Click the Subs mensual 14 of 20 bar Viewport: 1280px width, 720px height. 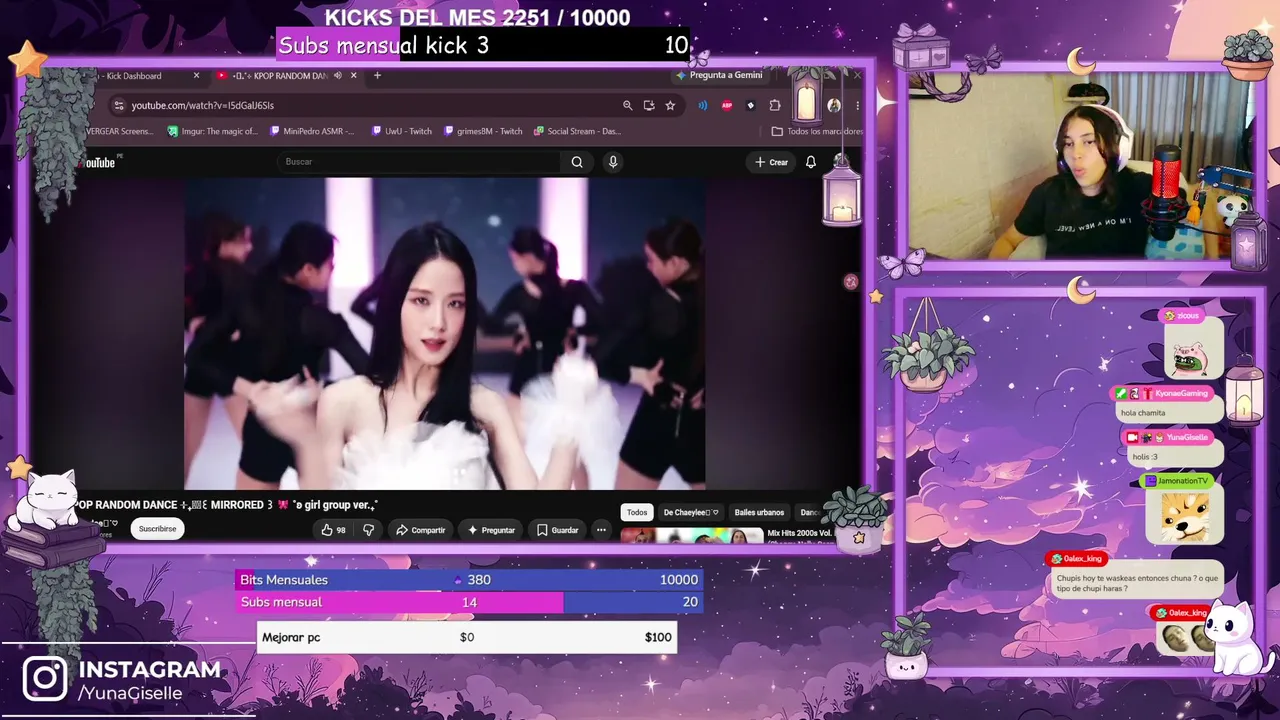click(469, 602)
